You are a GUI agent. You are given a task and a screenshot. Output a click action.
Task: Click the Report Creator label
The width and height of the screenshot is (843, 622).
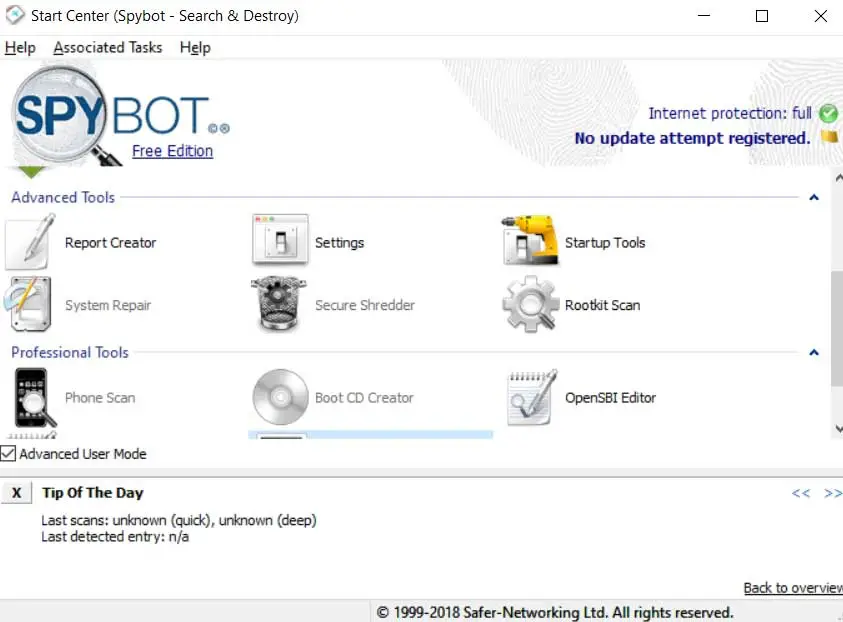tap(110, 243)
